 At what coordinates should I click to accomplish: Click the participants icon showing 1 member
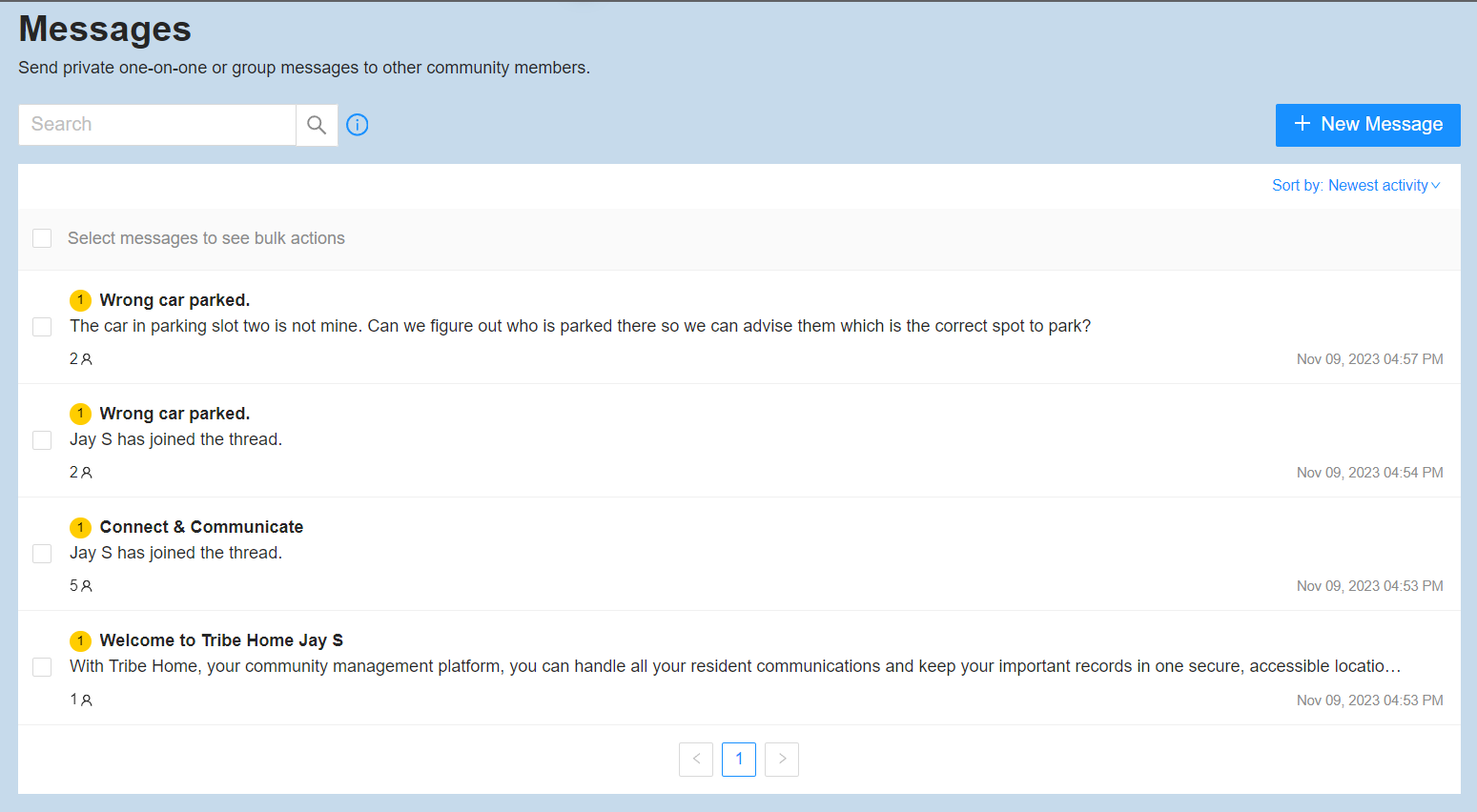pos(87,700)
